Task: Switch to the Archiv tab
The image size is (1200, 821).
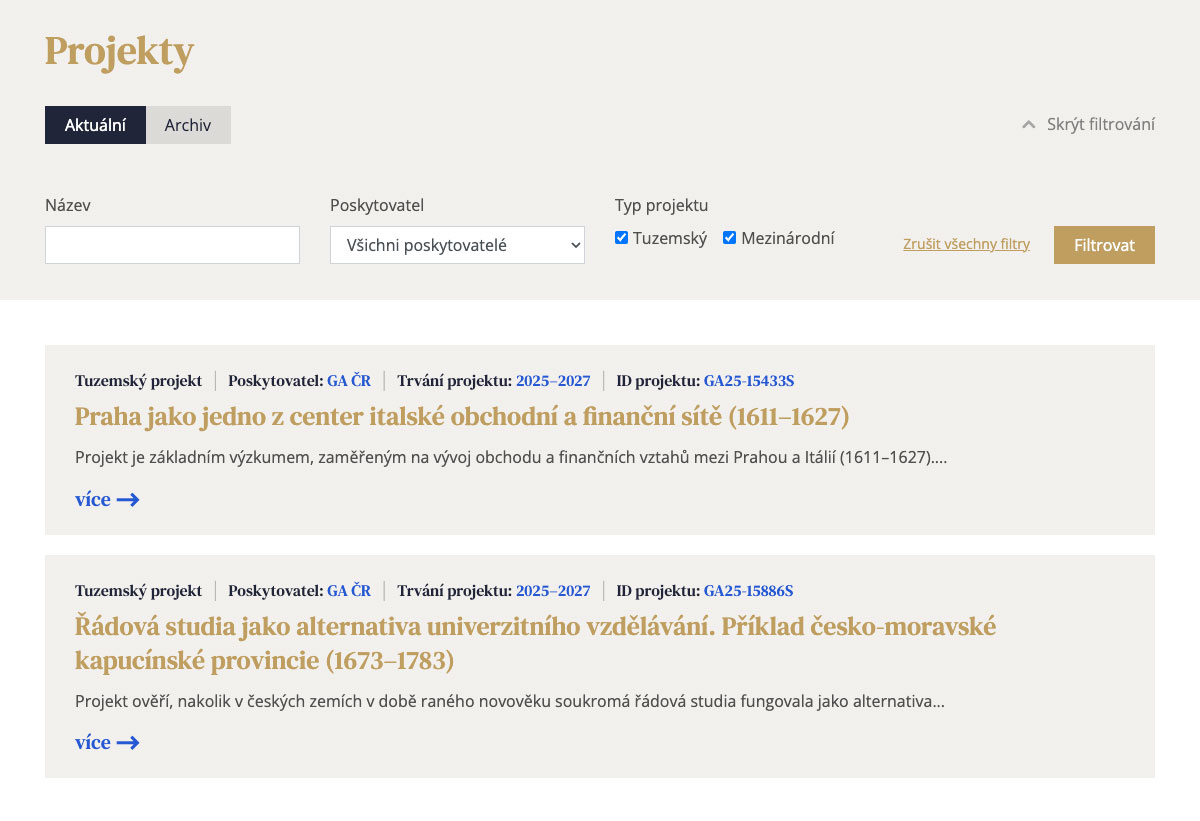Action: 188,125
